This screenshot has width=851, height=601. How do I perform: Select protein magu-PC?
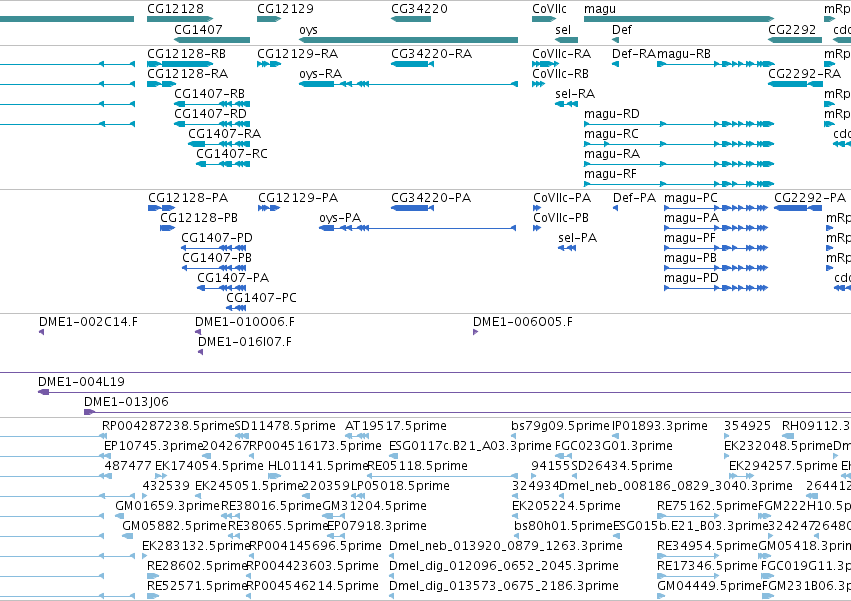[691, 198]
